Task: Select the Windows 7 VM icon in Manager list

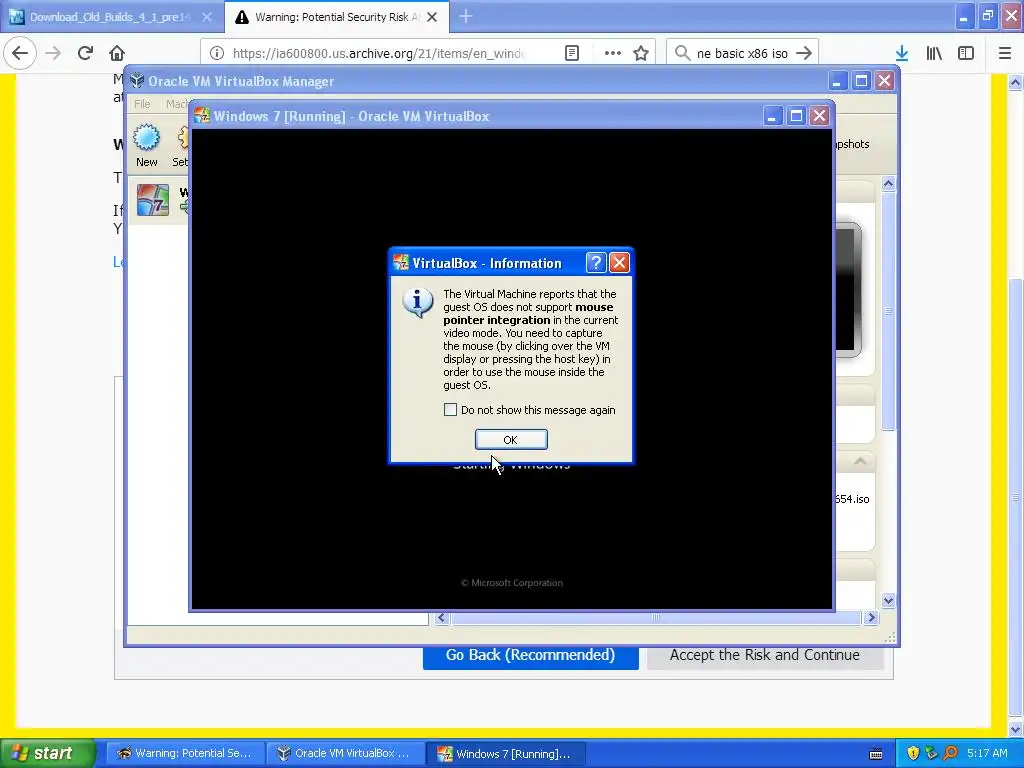Action: coord(153,199)
